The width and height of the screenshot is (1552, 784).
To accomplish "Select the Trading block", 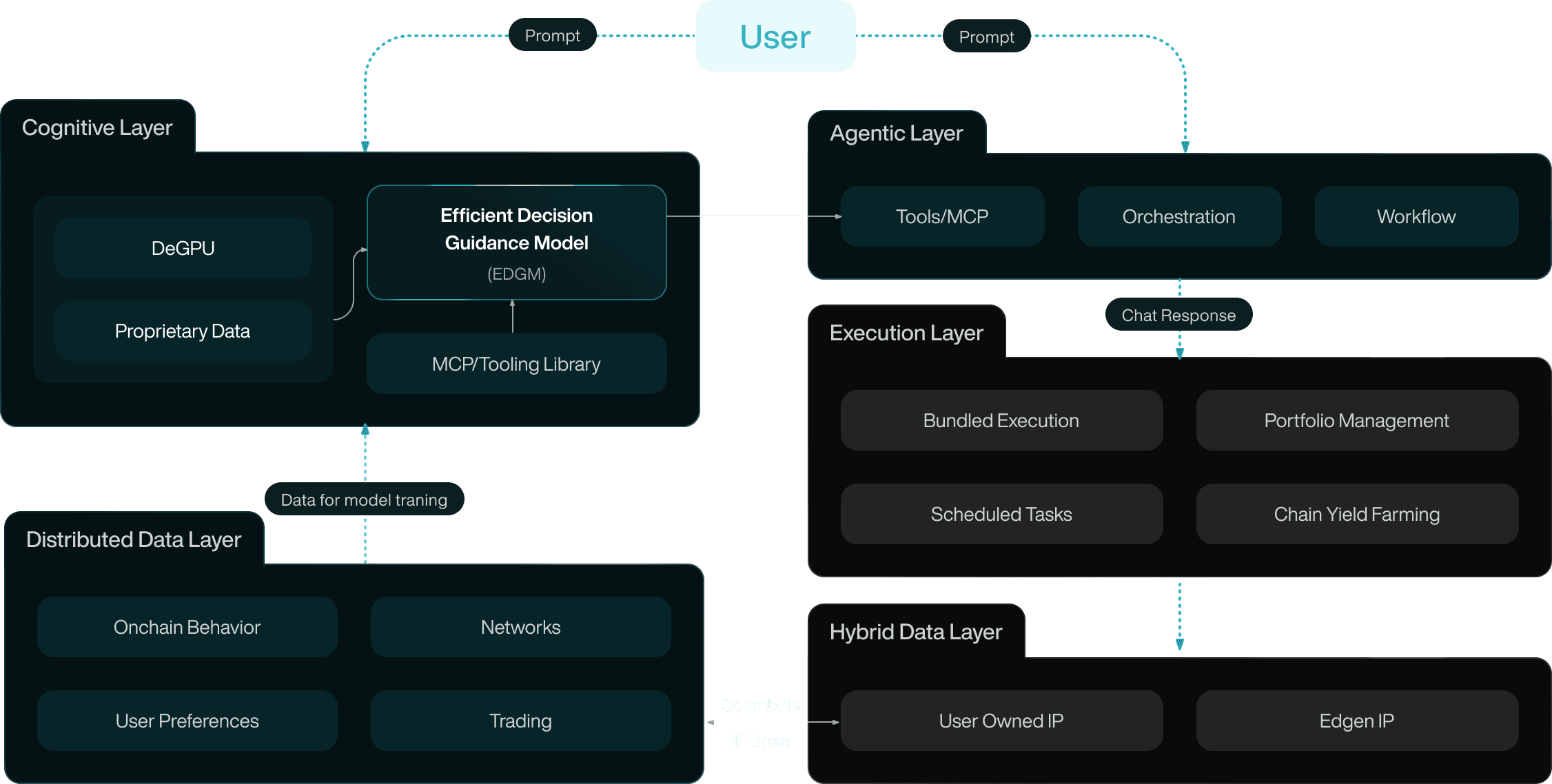I will click(x=521, y=721).
